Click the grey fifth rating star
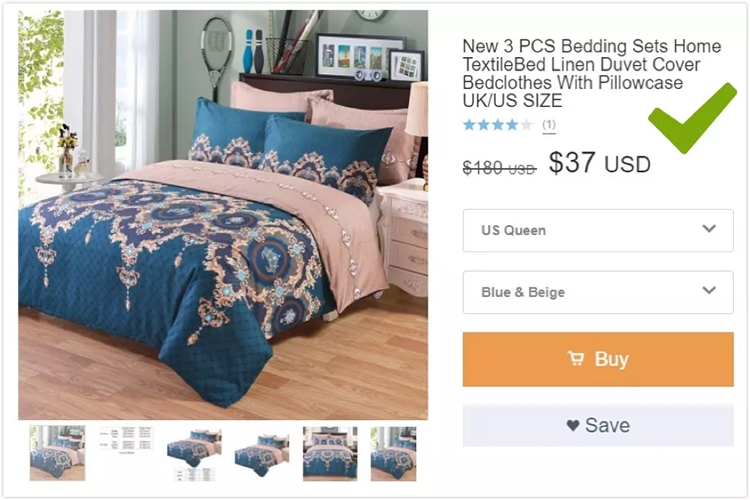Screen dimensions: 750x500 tap(526, 125)
